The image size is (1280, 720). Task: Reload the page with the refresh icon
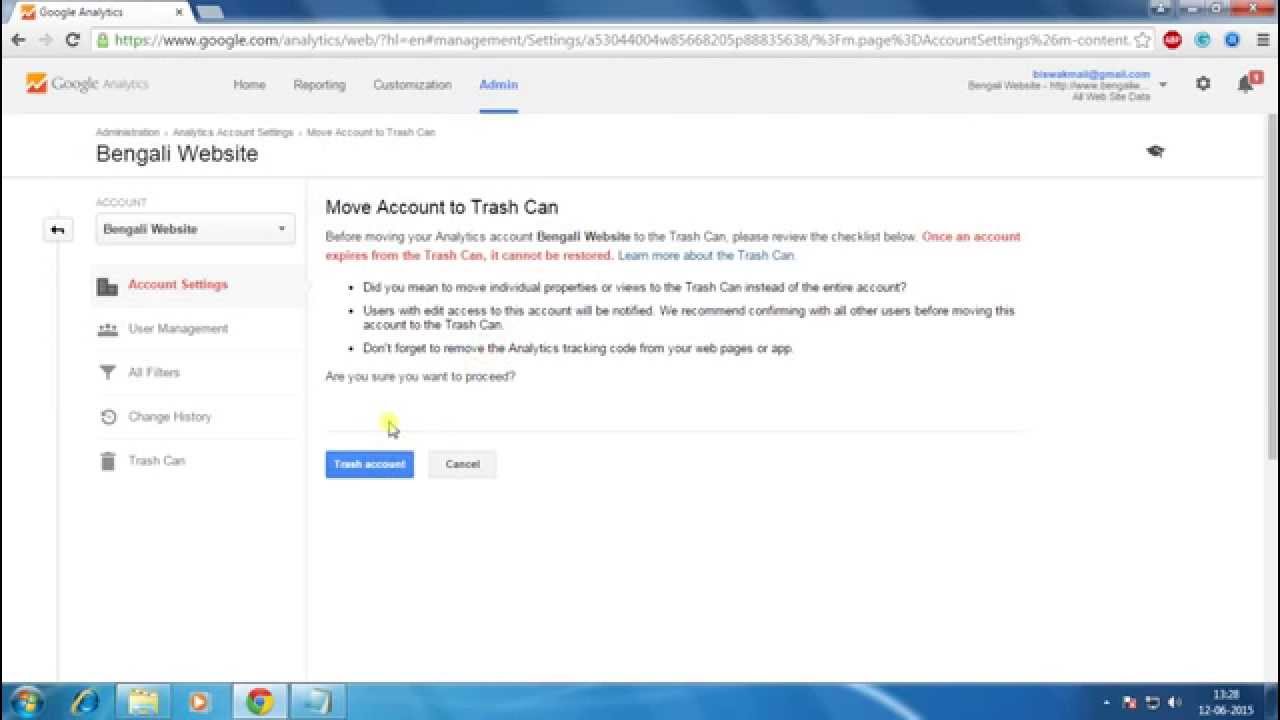click(x=72, y=40)
